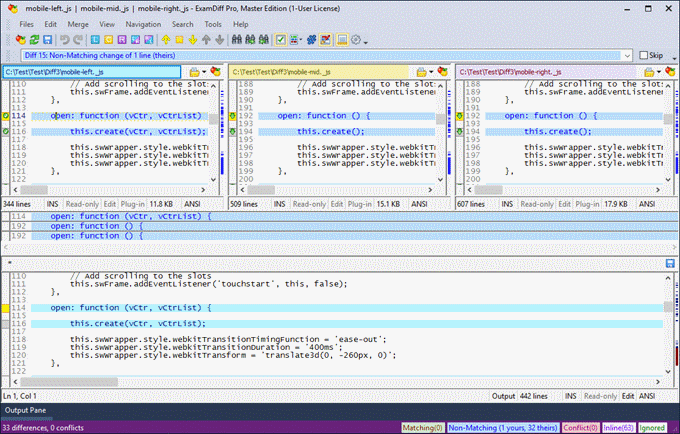Open the Edit menu
Image resolution: width=680 pixels, height=434 pixels.
[50, 24]
